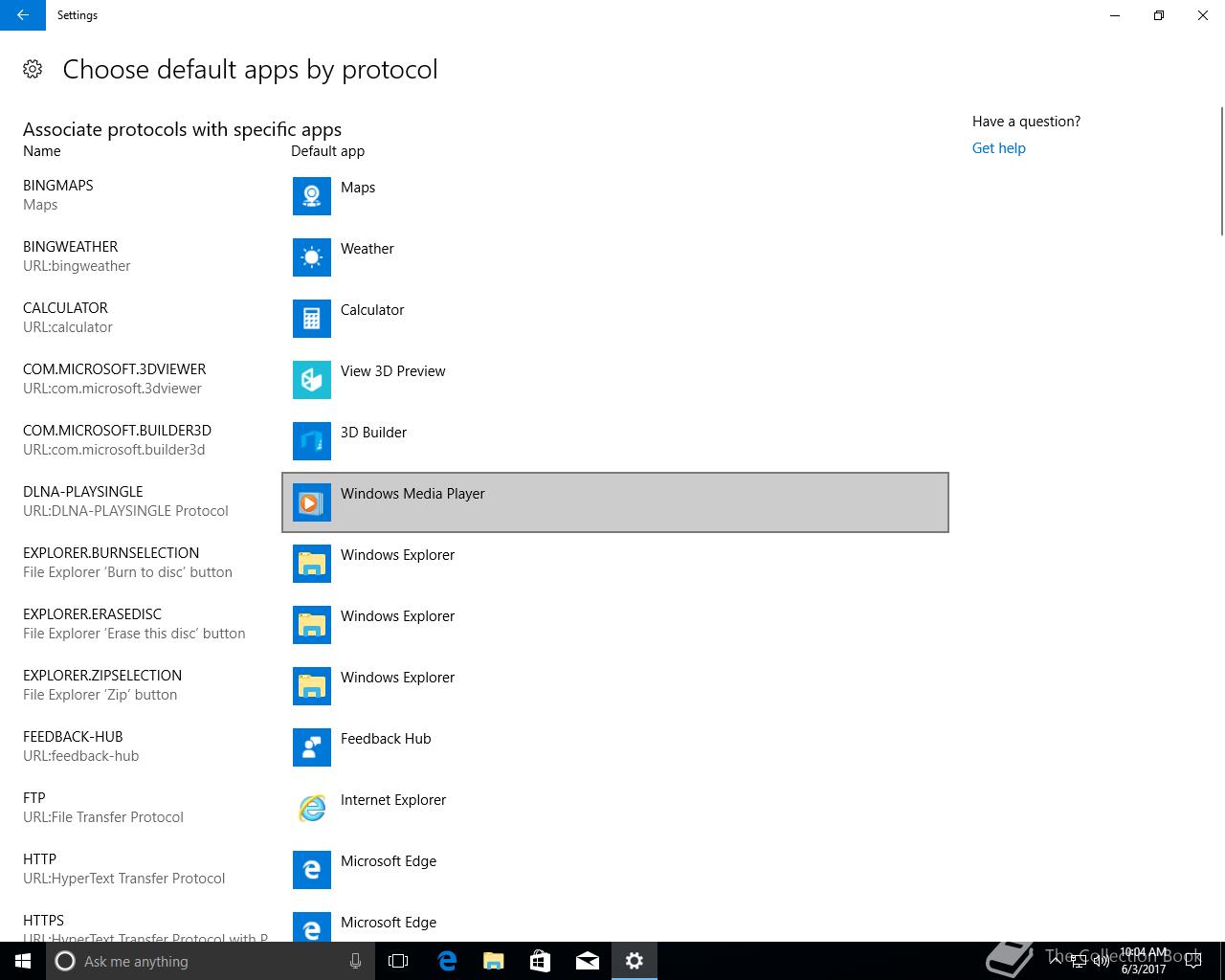Launch Microsoft Edge from the taskbar

click(x=447, y=961)
